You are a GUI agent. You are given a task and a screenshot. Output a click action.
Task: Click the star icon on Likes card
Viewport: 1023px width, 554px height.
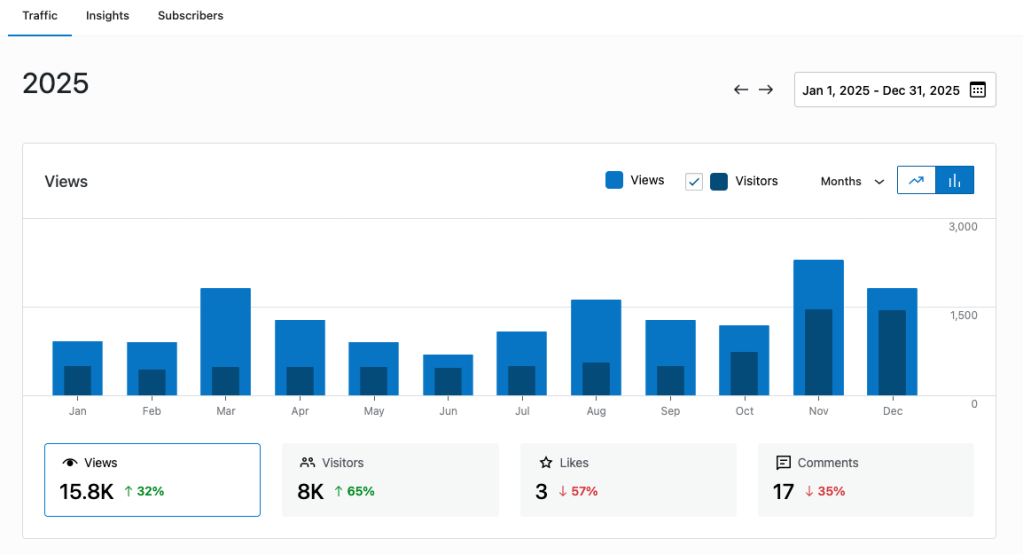(x=546, y=463)
